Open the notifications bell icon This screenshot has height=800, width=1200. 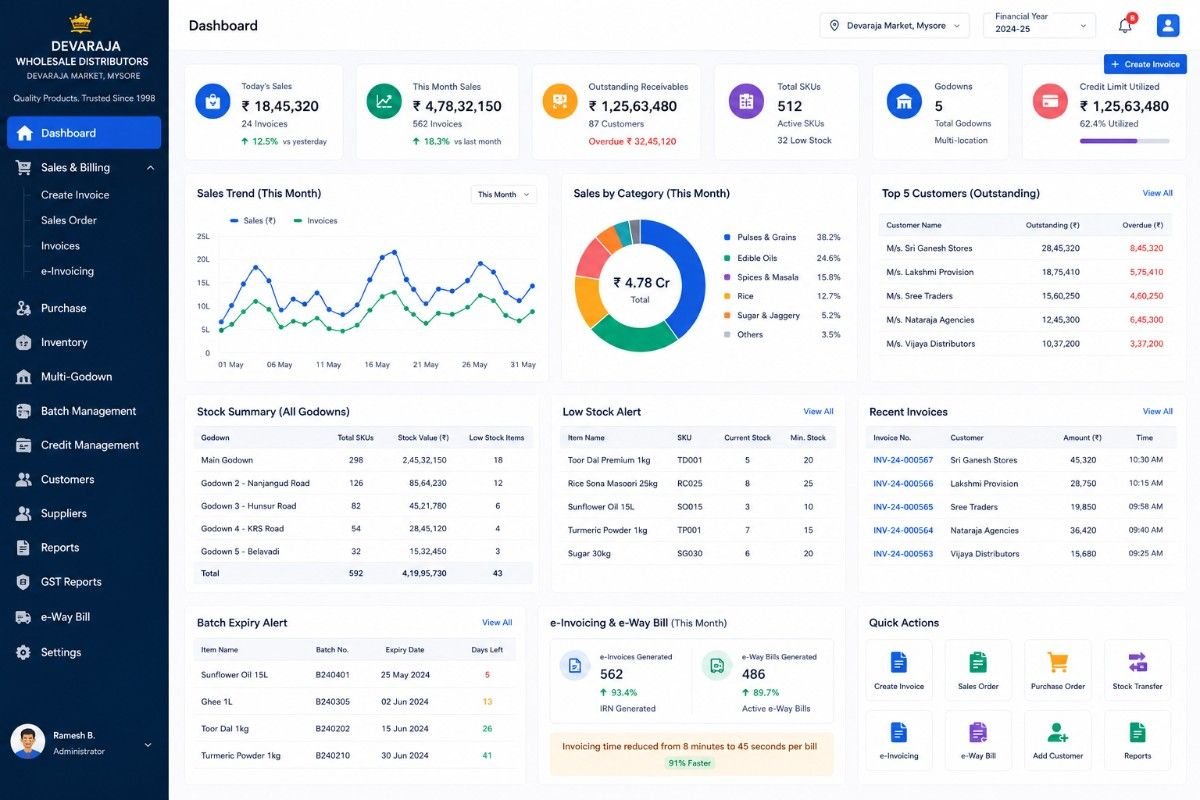[x=1125, y=25]
